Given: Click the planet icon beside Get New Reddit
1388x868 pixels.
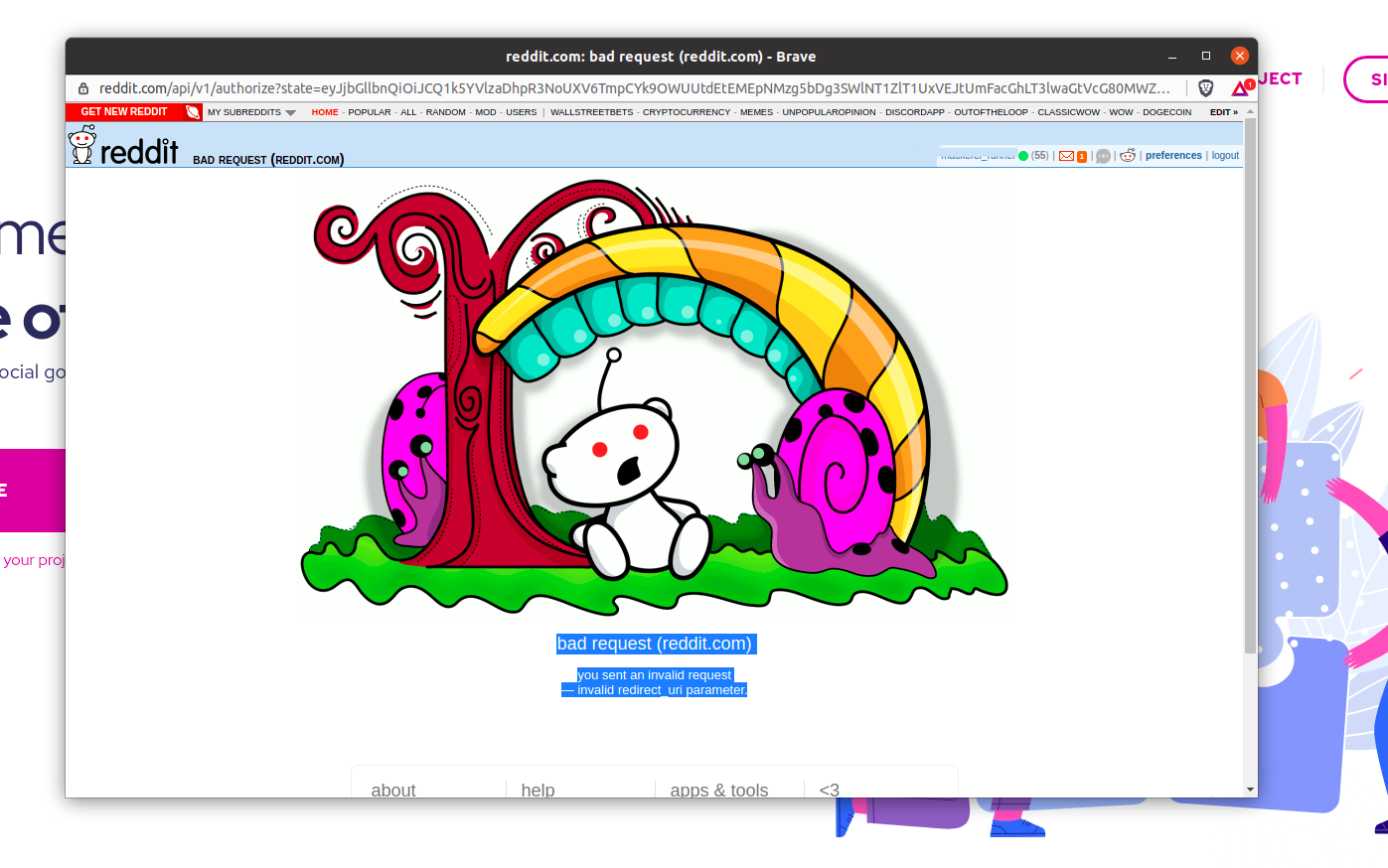Looking at the screenshot, I should tap(193, 112).
